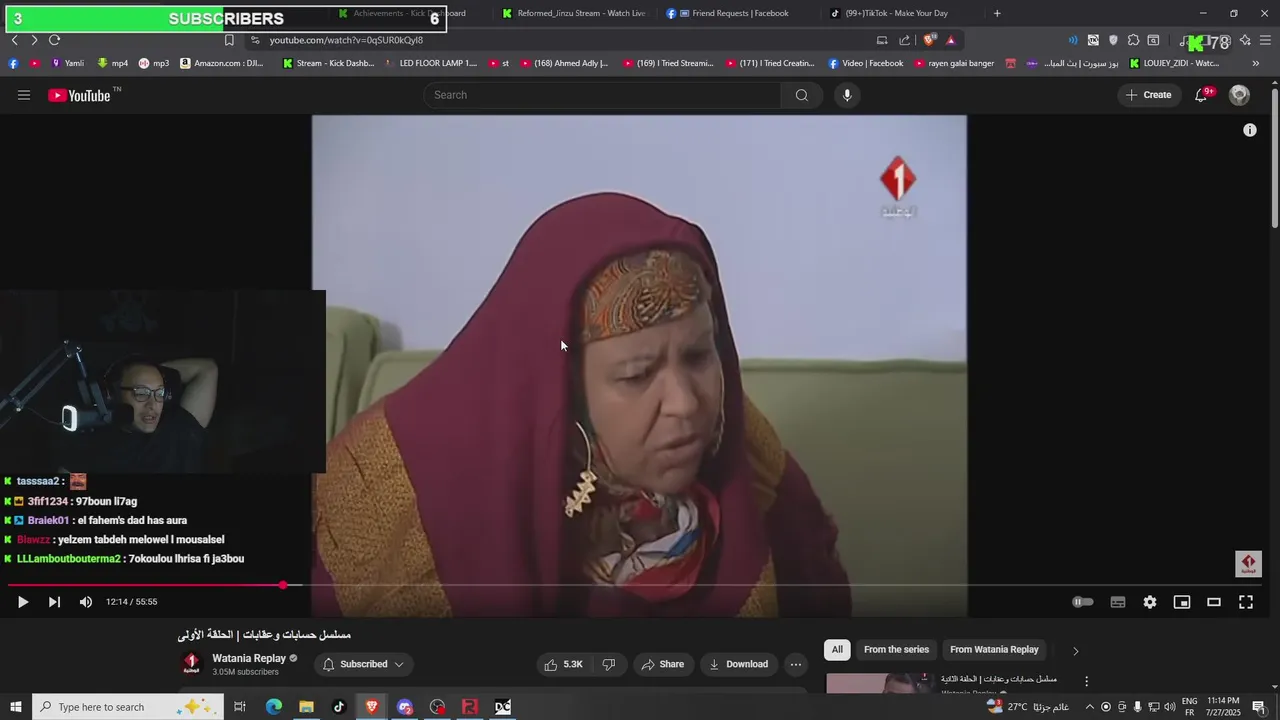Go forward in browser history

coord(34,40)
